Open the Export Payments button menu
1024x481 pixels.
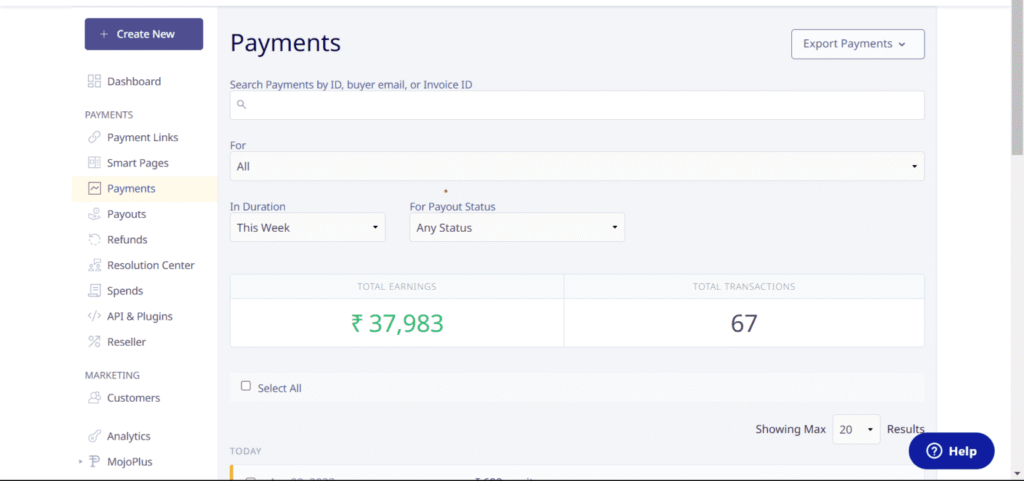[857, 44]
